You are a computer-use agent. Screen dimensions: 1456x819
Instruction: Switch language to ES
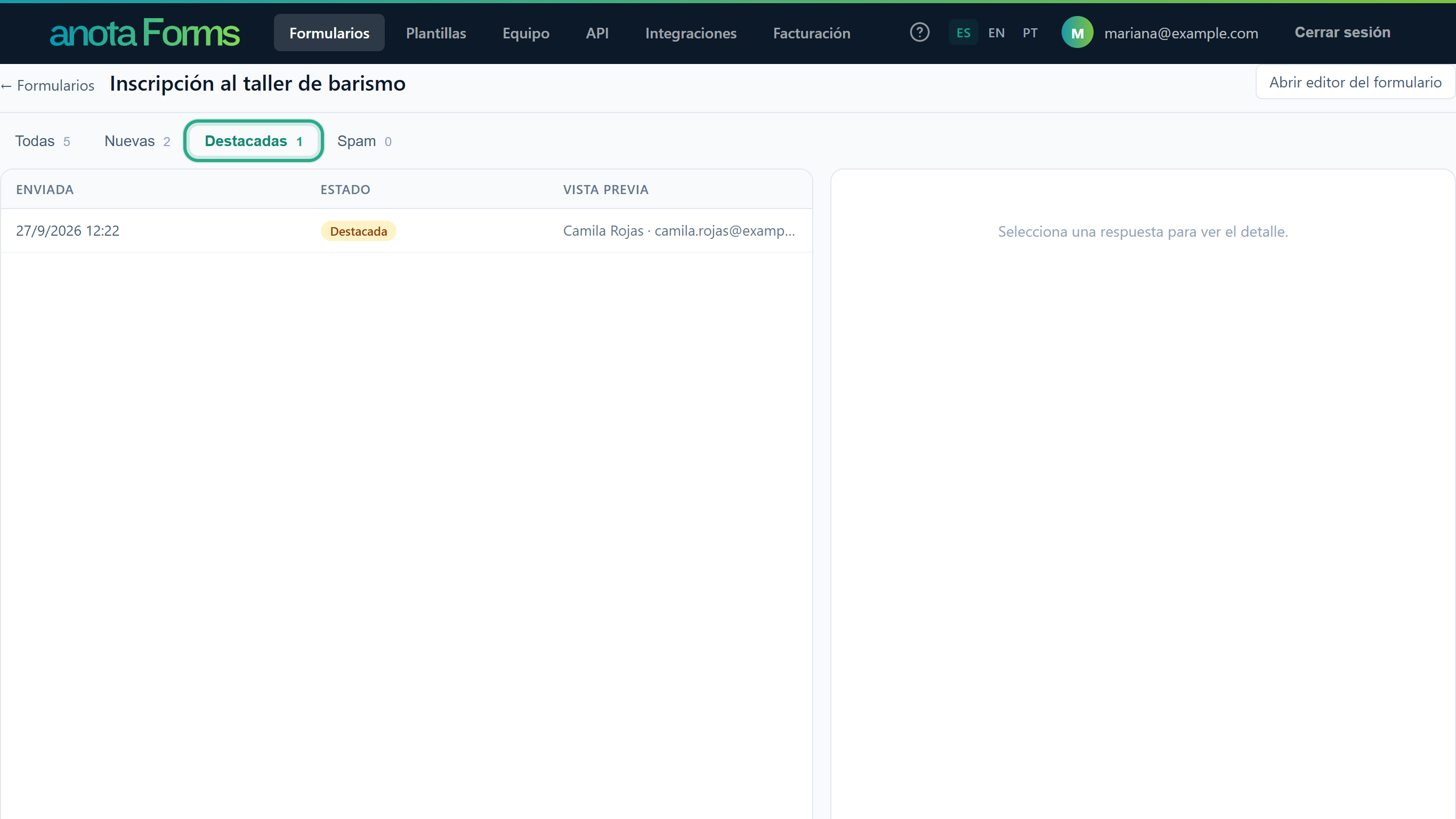[x=963, y=33]
